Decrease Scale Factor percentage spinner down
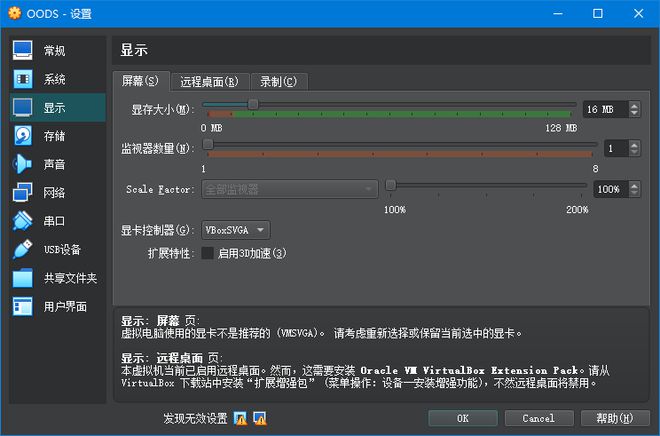This screenshot has height=436, width=660. [634, 193]
